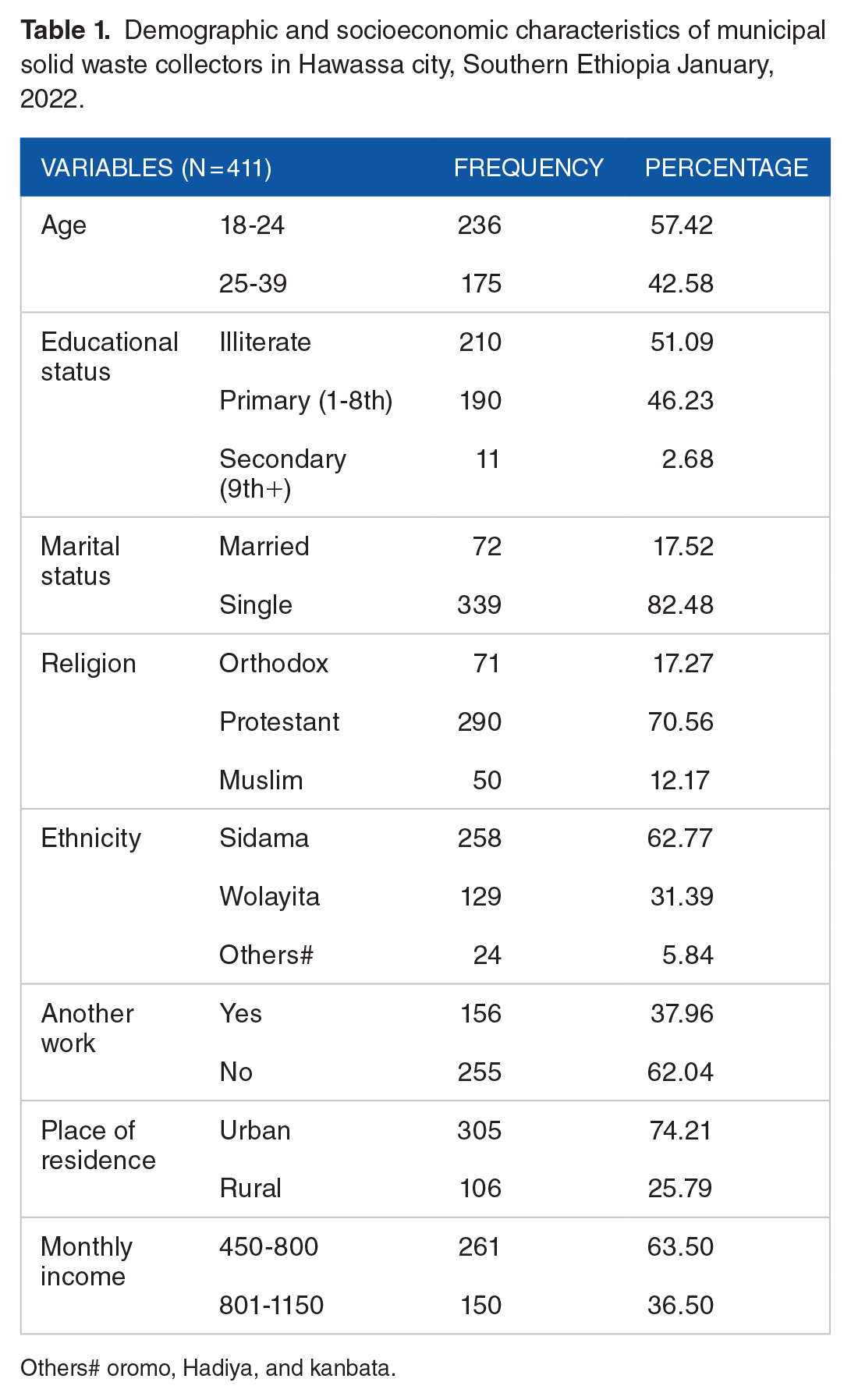Click the Rural frequency value 106
This screenshot has width=851, height=1400.
click(480, 1189)
